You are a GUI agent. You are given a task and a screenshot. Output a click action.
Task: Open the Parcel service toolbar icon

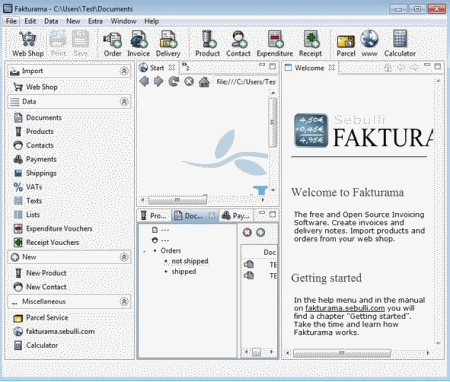click(x=346, y=45)
